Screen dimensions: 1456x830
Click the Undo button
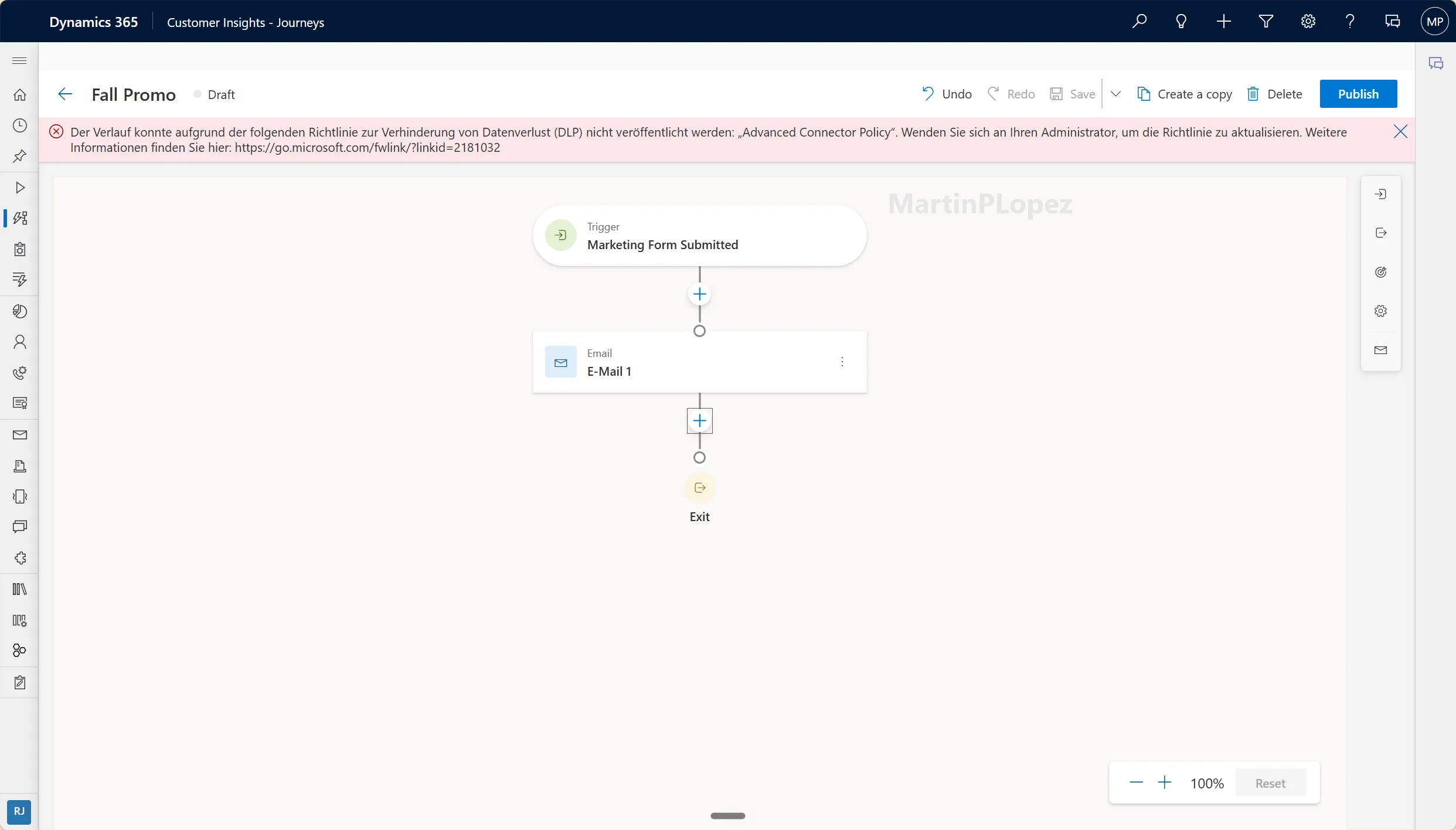tap(947, 94)
